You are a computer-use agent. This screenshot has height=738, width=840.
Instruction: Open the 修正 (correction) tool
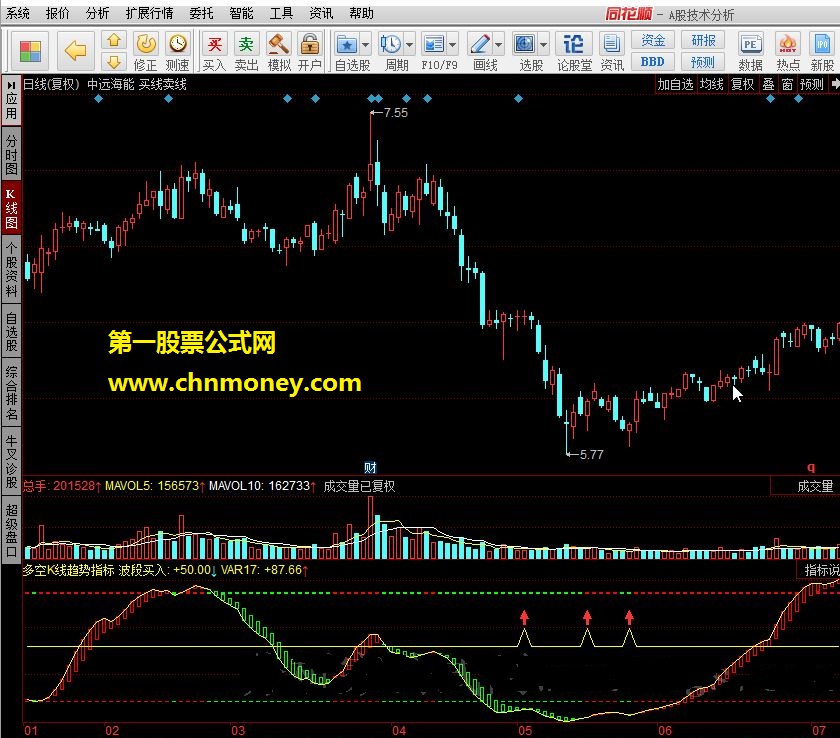146,51
